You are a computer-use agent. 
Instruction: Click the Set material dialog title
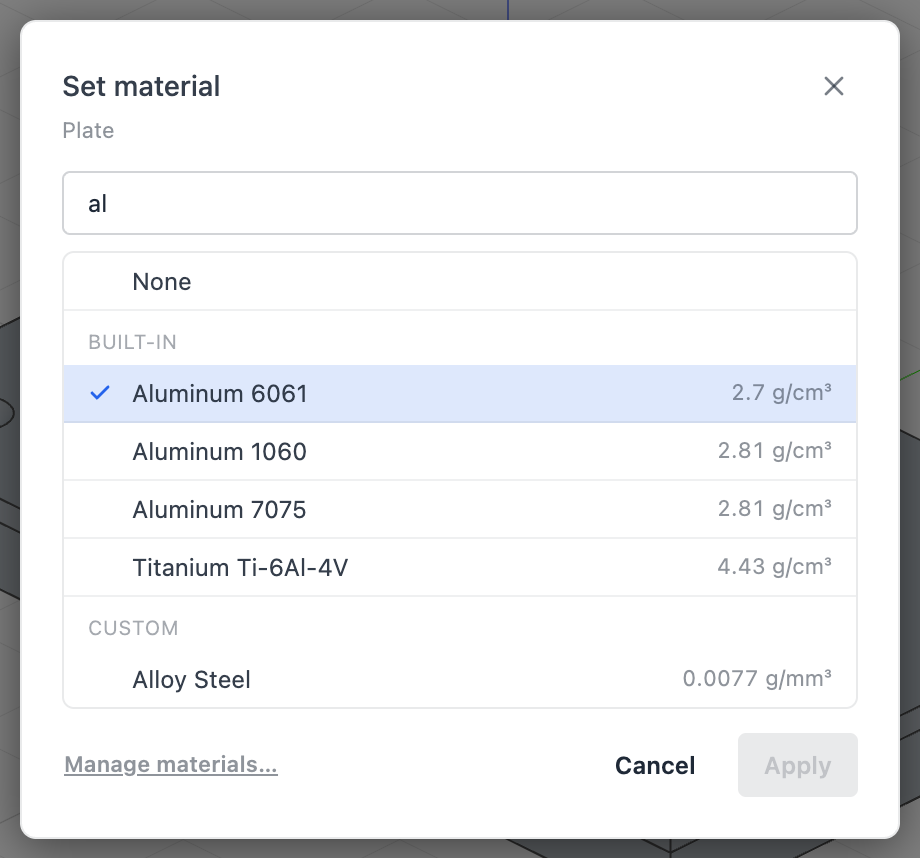pyautogui.click(x=141, y=86)
